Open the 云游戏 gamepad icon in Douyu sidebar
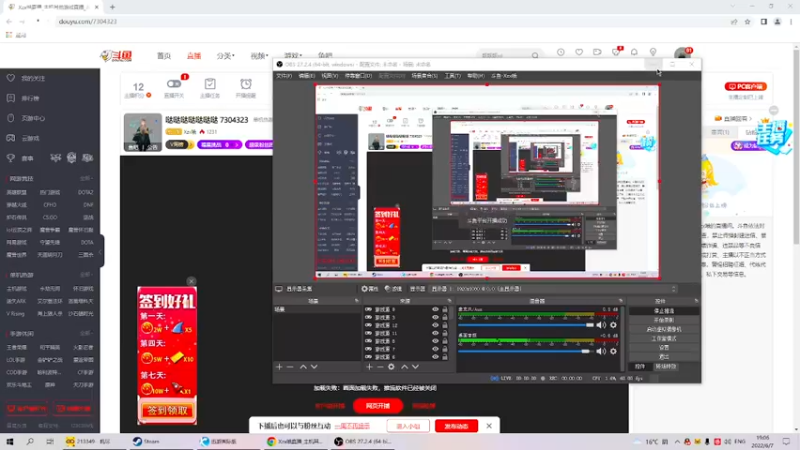The width and height of the screenshot is (800, 450). click(11, 138)
